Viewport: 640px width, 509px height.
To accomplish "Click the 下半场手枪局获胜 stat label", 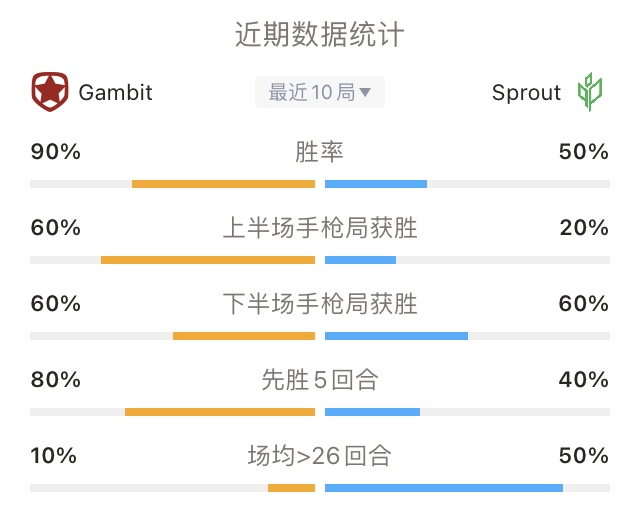I will 320,304.
